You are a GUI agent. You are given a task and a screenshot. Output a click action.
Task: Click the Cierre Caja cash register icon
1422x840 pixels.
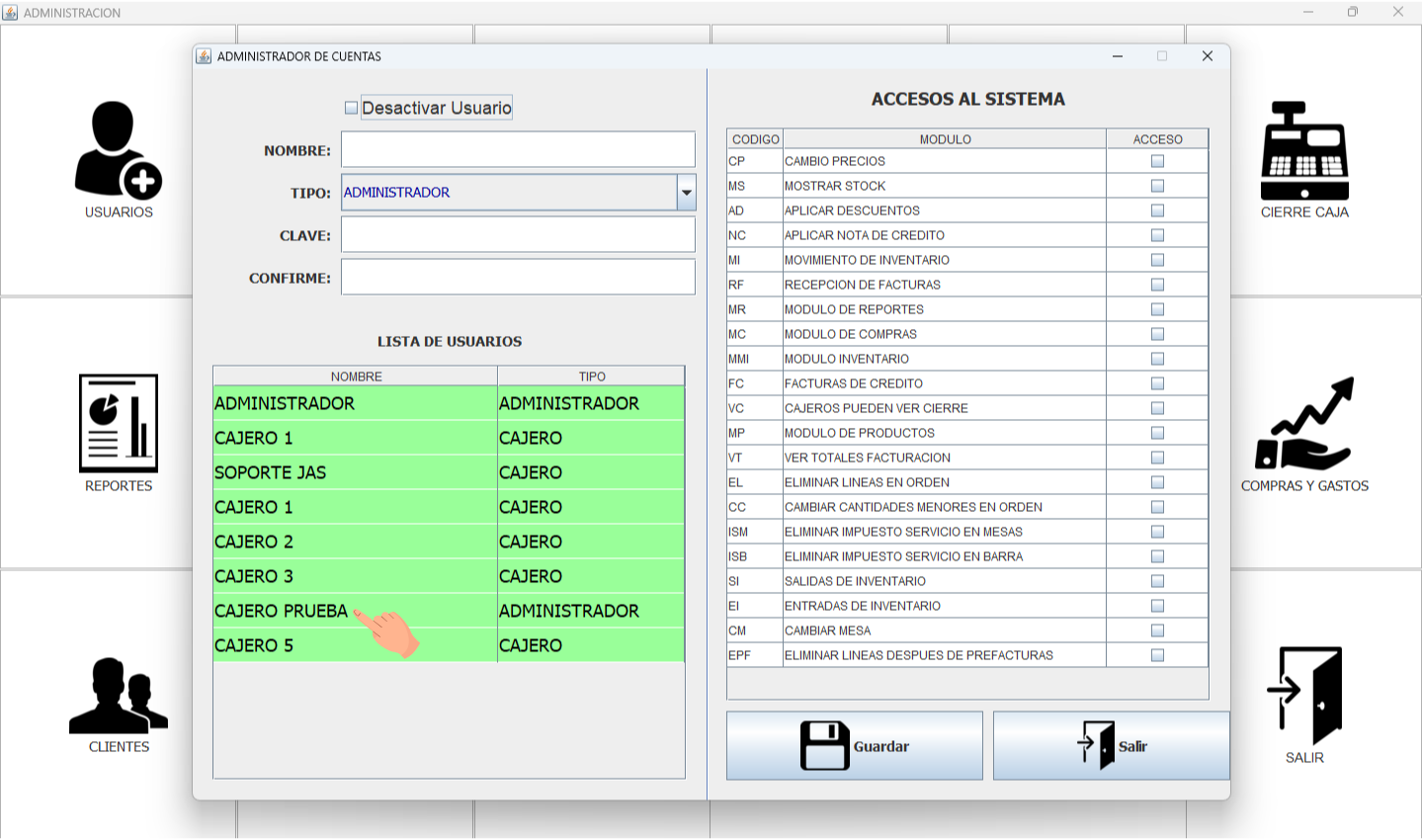[1304, 151]
